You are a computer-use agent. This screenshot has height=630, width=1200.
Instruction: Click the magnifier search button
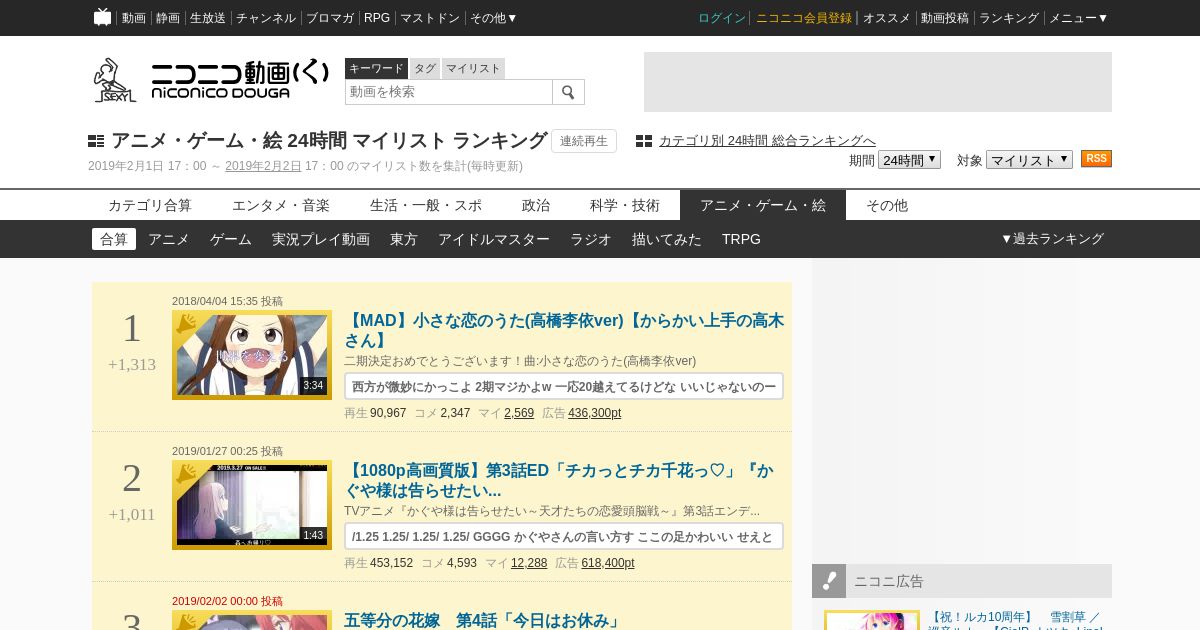tap(568, 92)
